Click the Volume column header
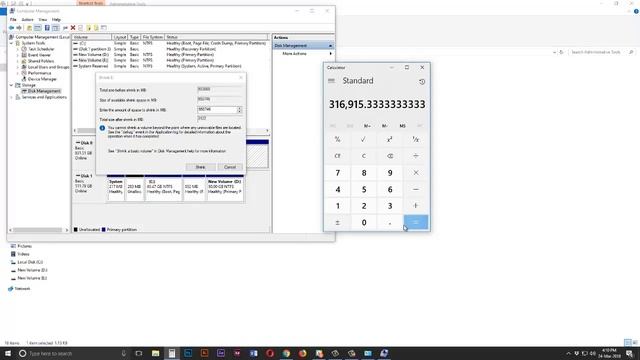The width and height of the screenshot is (640, 360). (92, 37)
